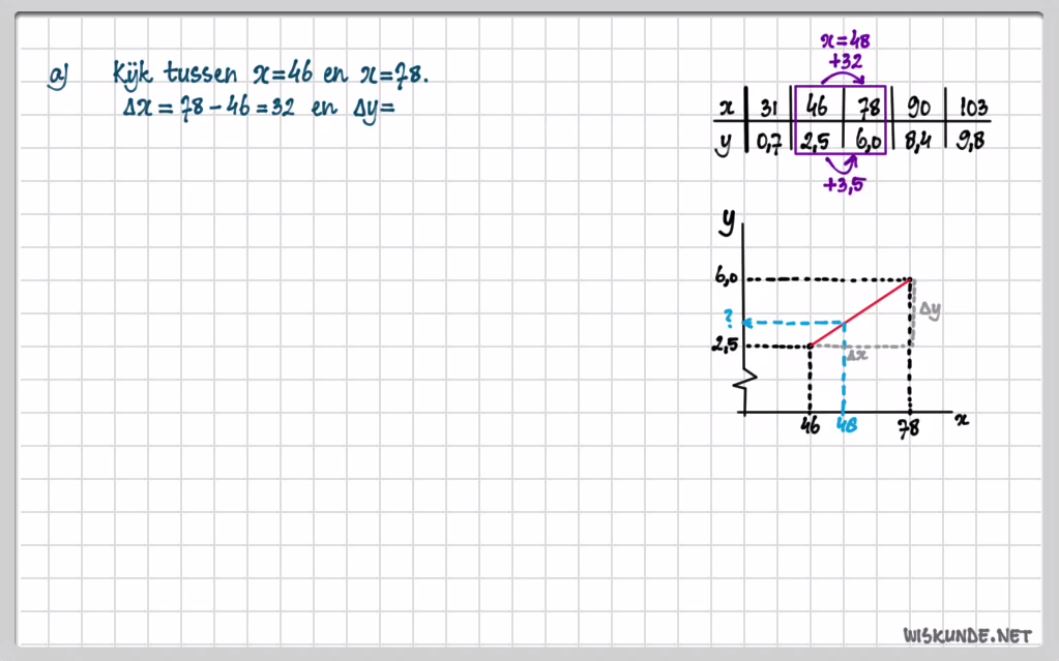Click the purple +3,5 label below table
The image size is (1059, 661).
843,184
